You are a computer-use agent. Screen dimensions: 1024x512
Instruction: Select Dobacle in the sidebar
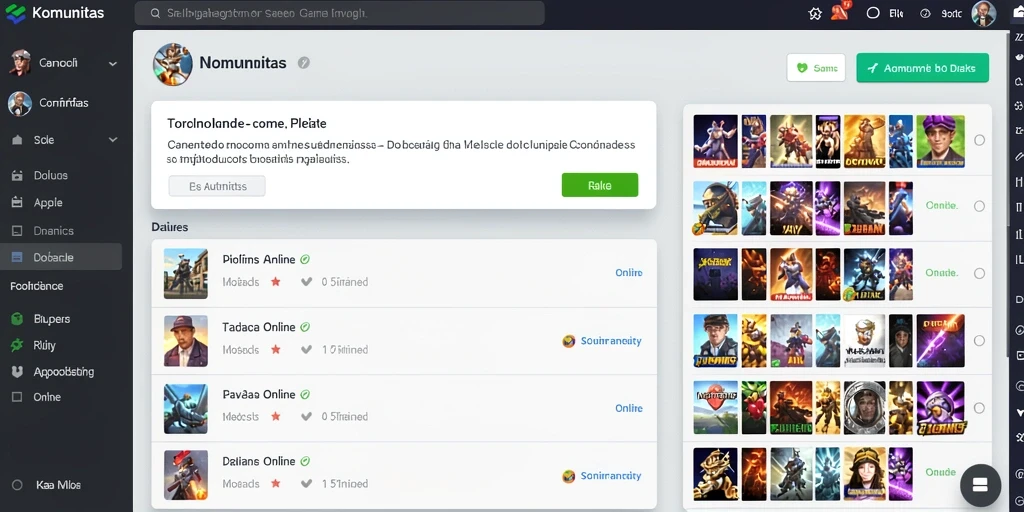coord(61,257)
